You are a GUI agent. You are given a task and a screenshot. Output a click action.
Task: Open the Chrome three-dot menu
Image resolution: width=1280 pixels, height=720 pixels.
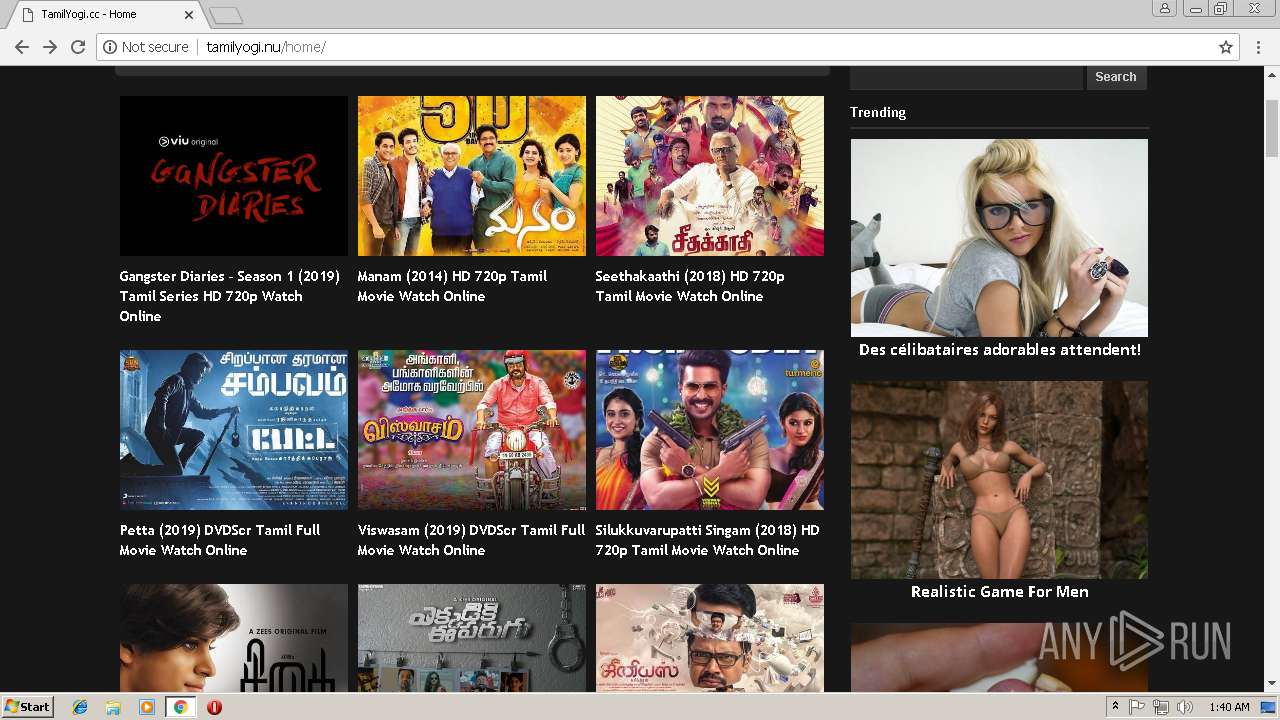[x=1260, y=47]
